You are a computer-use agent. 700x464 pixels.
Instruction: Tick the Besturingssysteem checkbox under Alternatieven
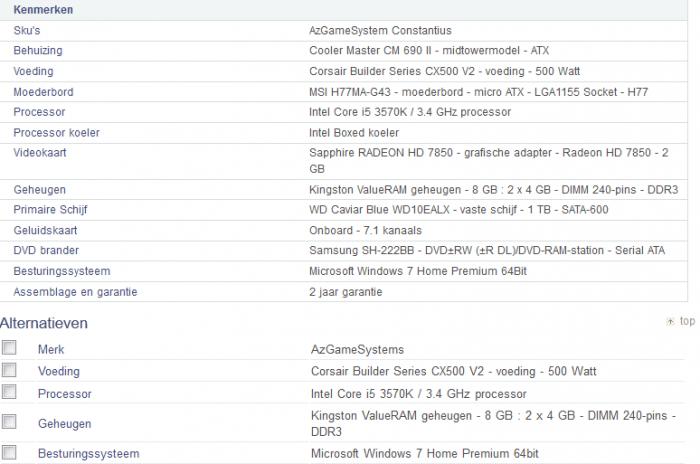coord(9,452)
